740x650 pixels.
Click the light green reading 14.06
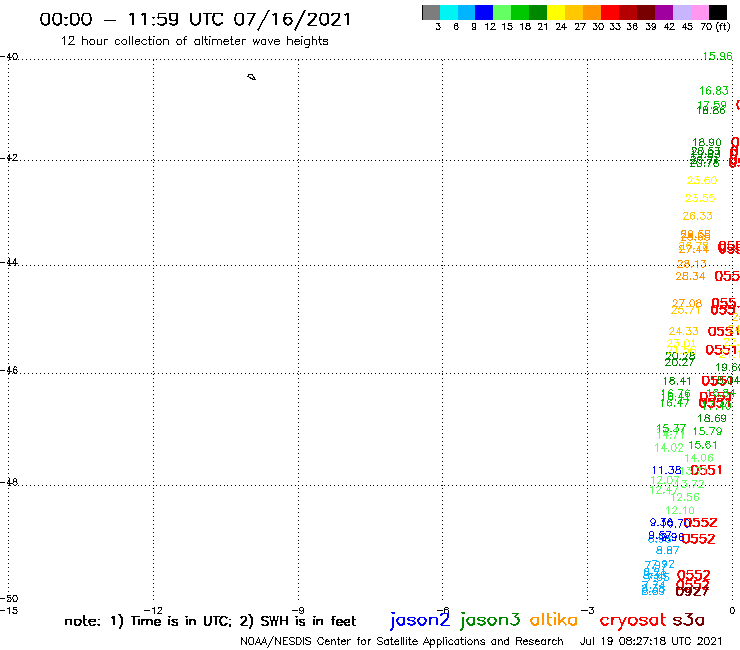[x=698, y=458]
